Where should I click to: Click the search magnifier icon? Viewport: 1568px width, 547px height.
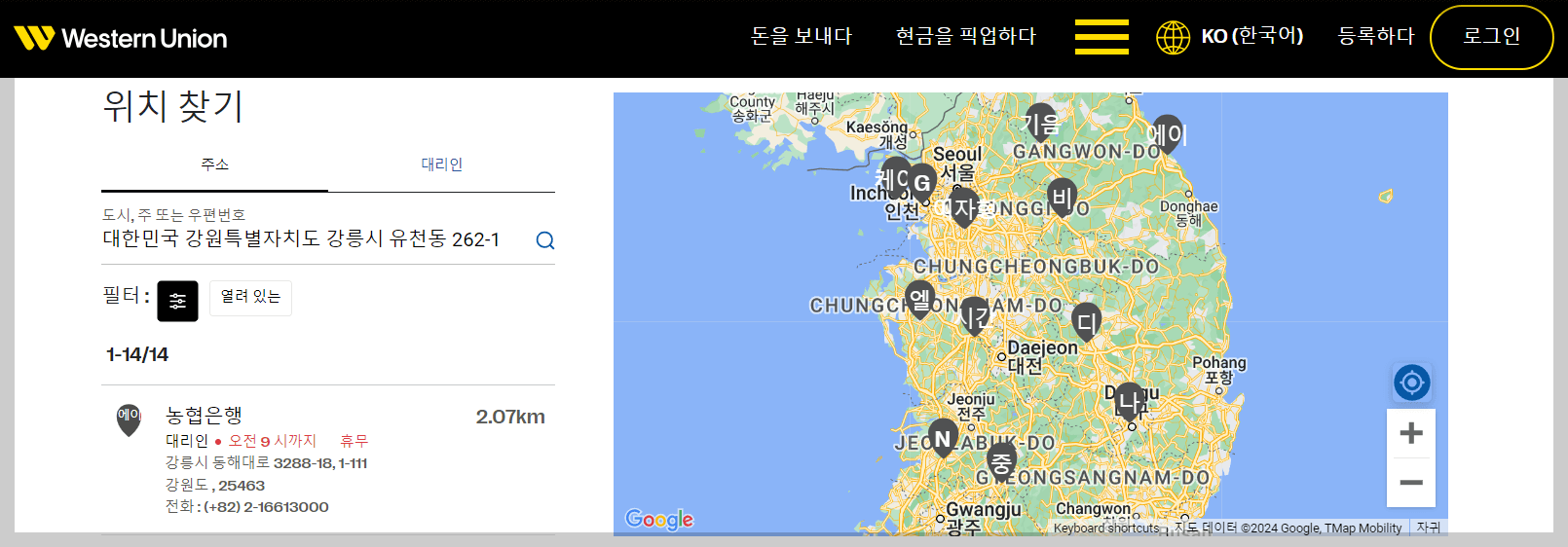coord(545,240)
